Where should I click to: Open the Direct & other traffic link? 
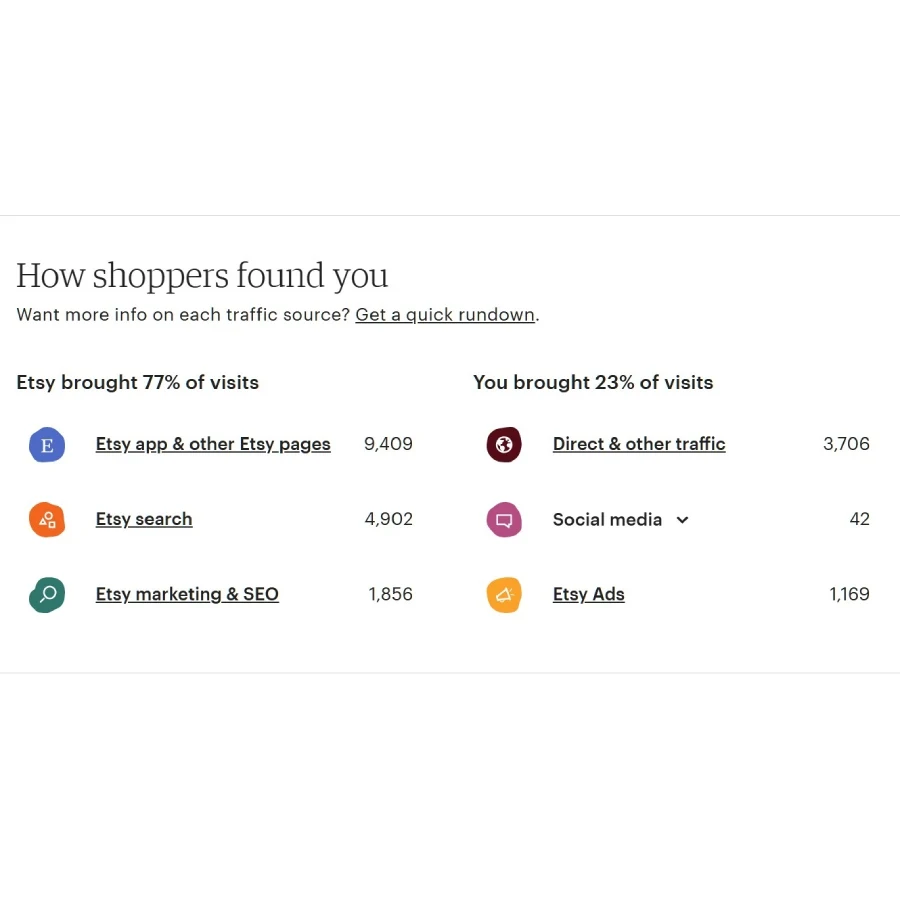pos(639,444)
